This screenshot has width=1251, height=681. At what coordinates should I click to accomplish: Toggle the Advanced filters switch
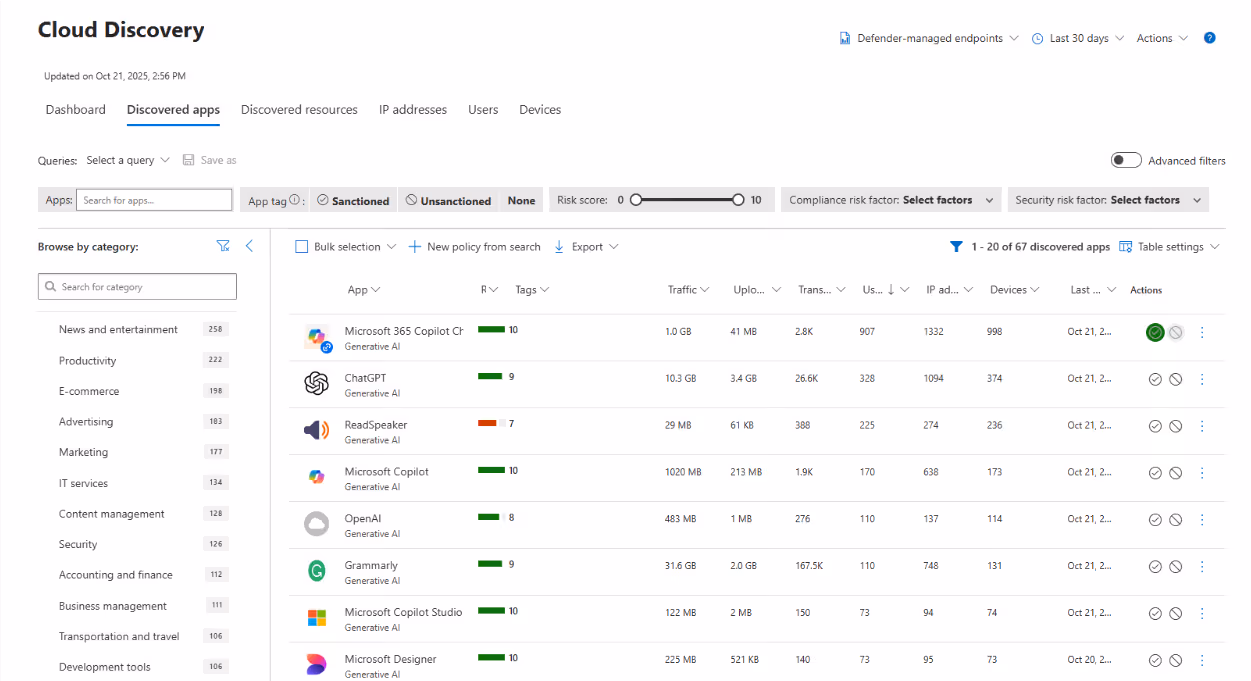1126,160
